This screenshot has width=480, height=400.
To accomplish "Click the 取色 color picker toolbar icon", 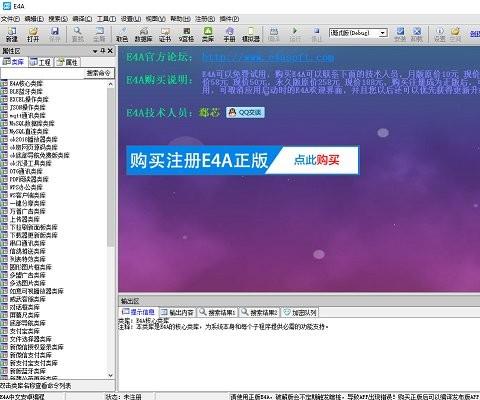I will tap(122, 34).
